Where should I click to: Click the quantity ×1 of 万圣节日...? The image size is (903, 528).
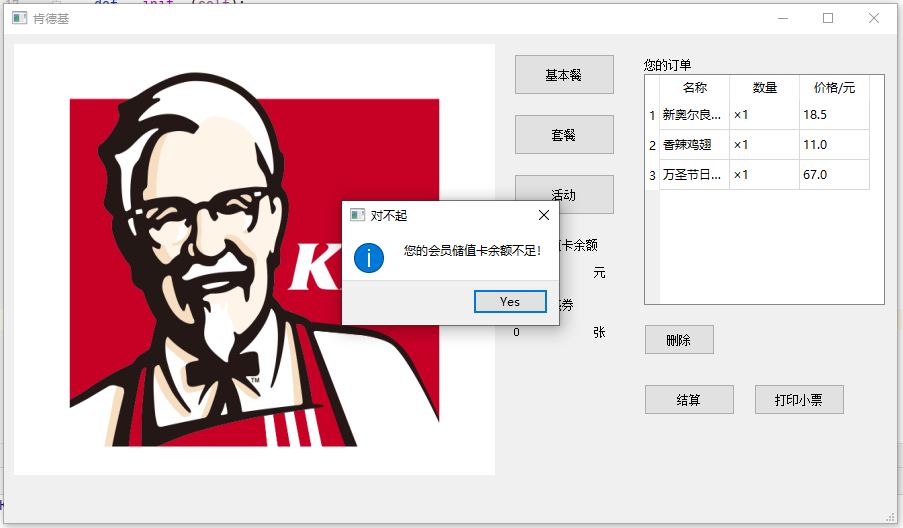pyautogui.click(x=764, y=174)
